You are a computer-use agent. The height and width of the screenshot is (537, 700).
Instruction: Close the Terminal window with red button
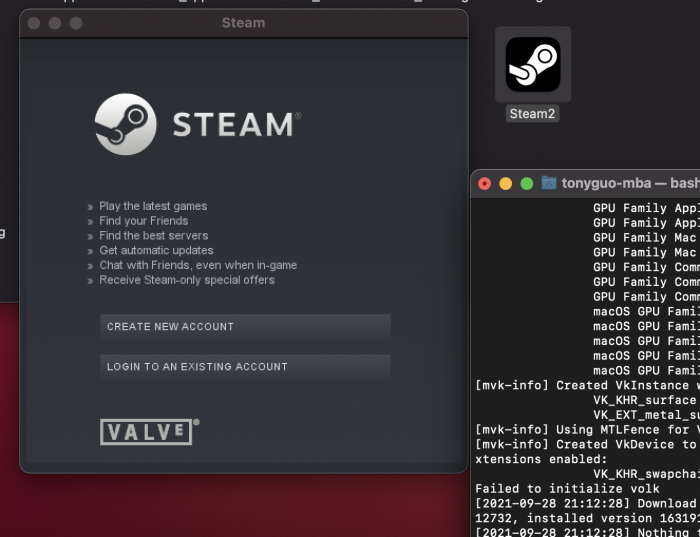[x=484, y=183]
